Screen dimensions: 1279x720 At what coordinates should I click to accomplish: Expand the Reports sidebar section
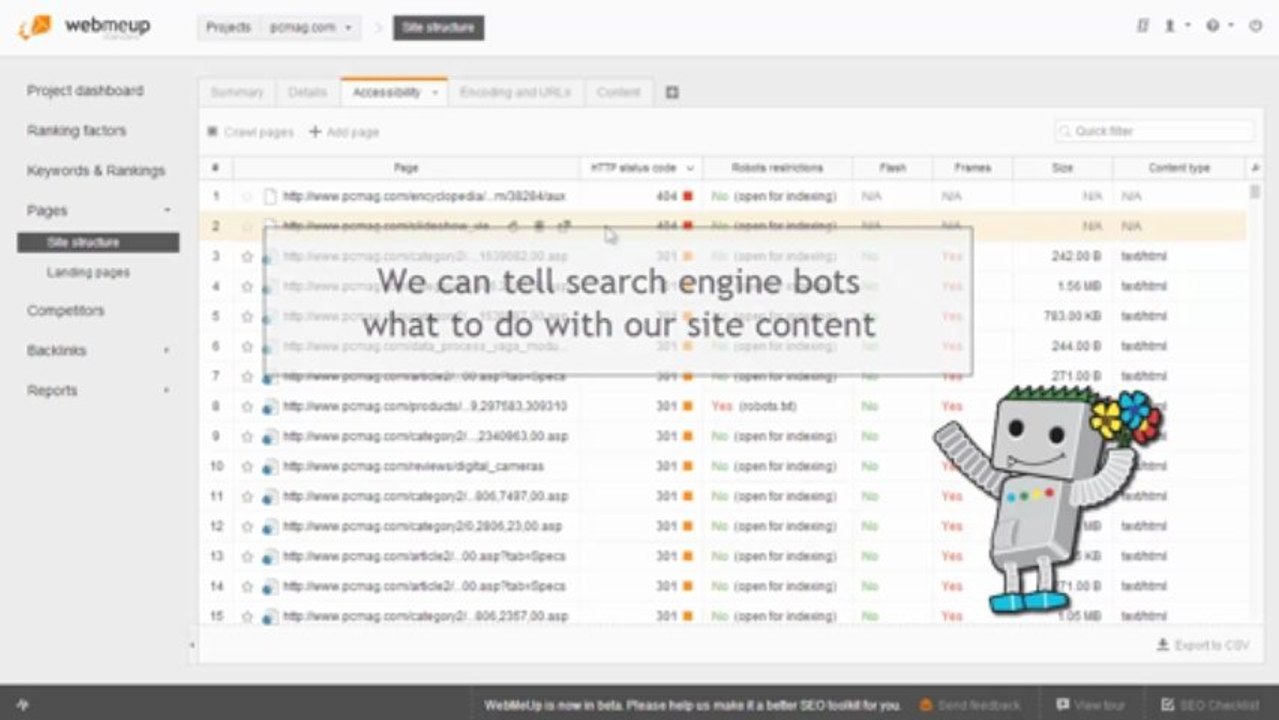pyautogui.click(x=167, y=390)
